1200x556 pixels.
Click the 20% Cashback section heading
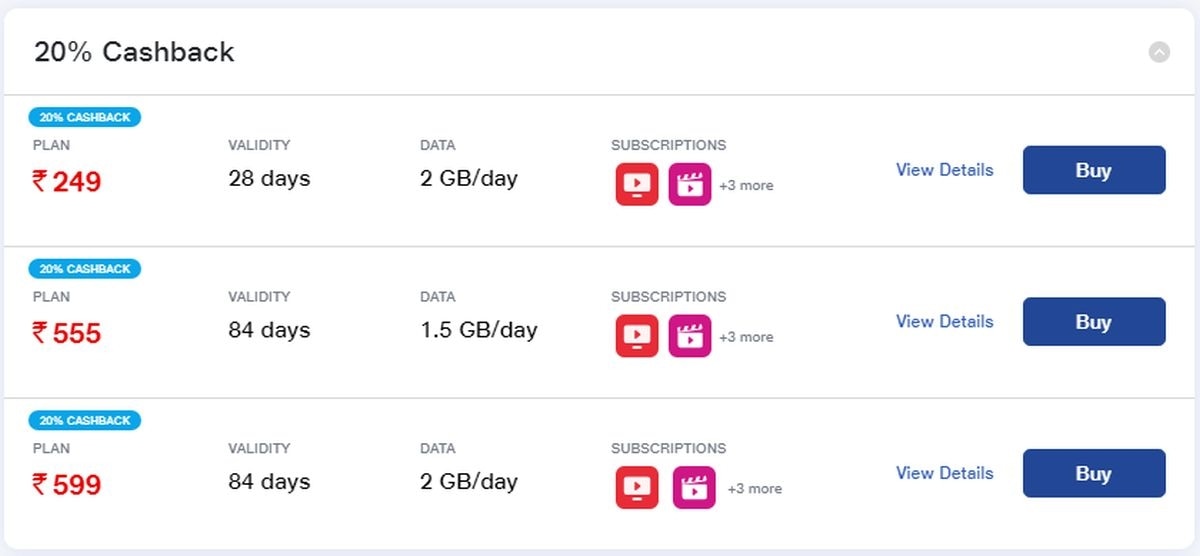[134, 52]
